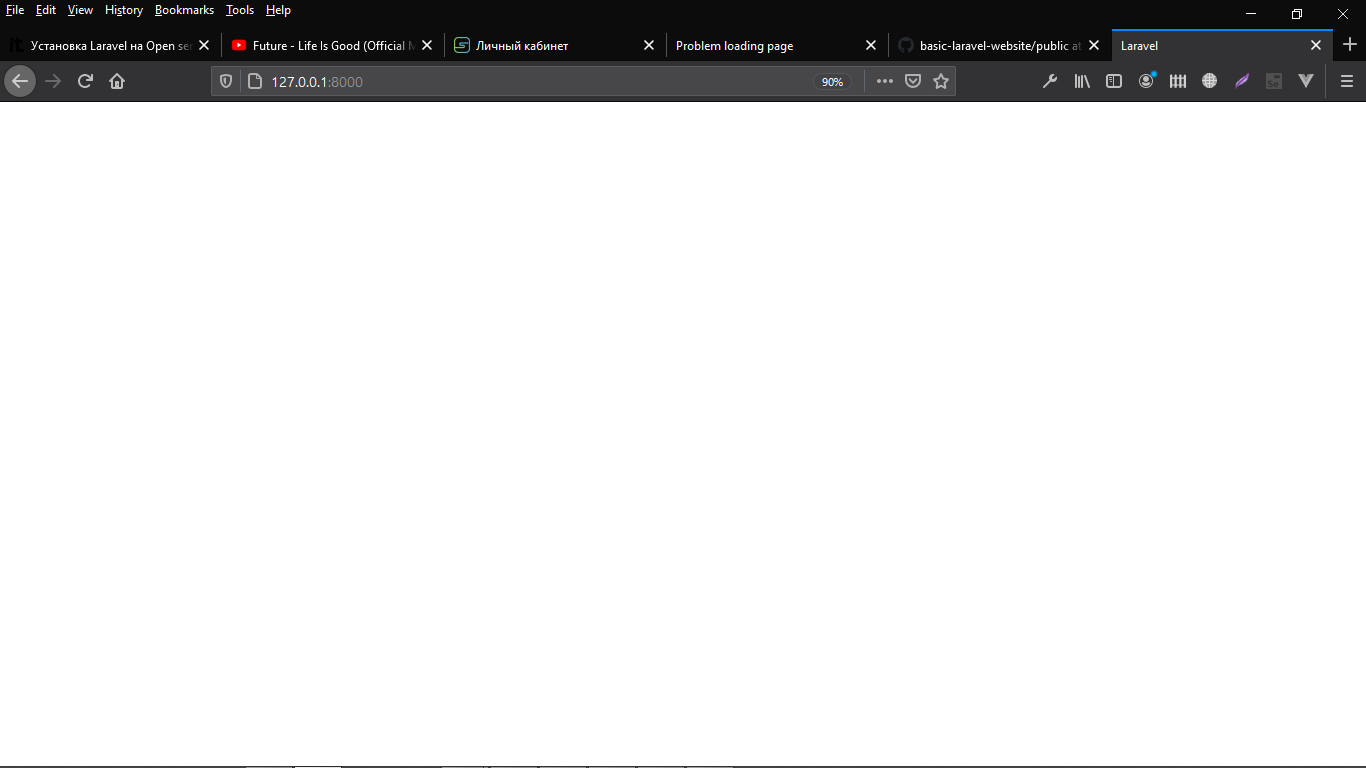Open the Edit menu
The width and height of the screenshot is (1366, 768).
[x=46, y=10]
